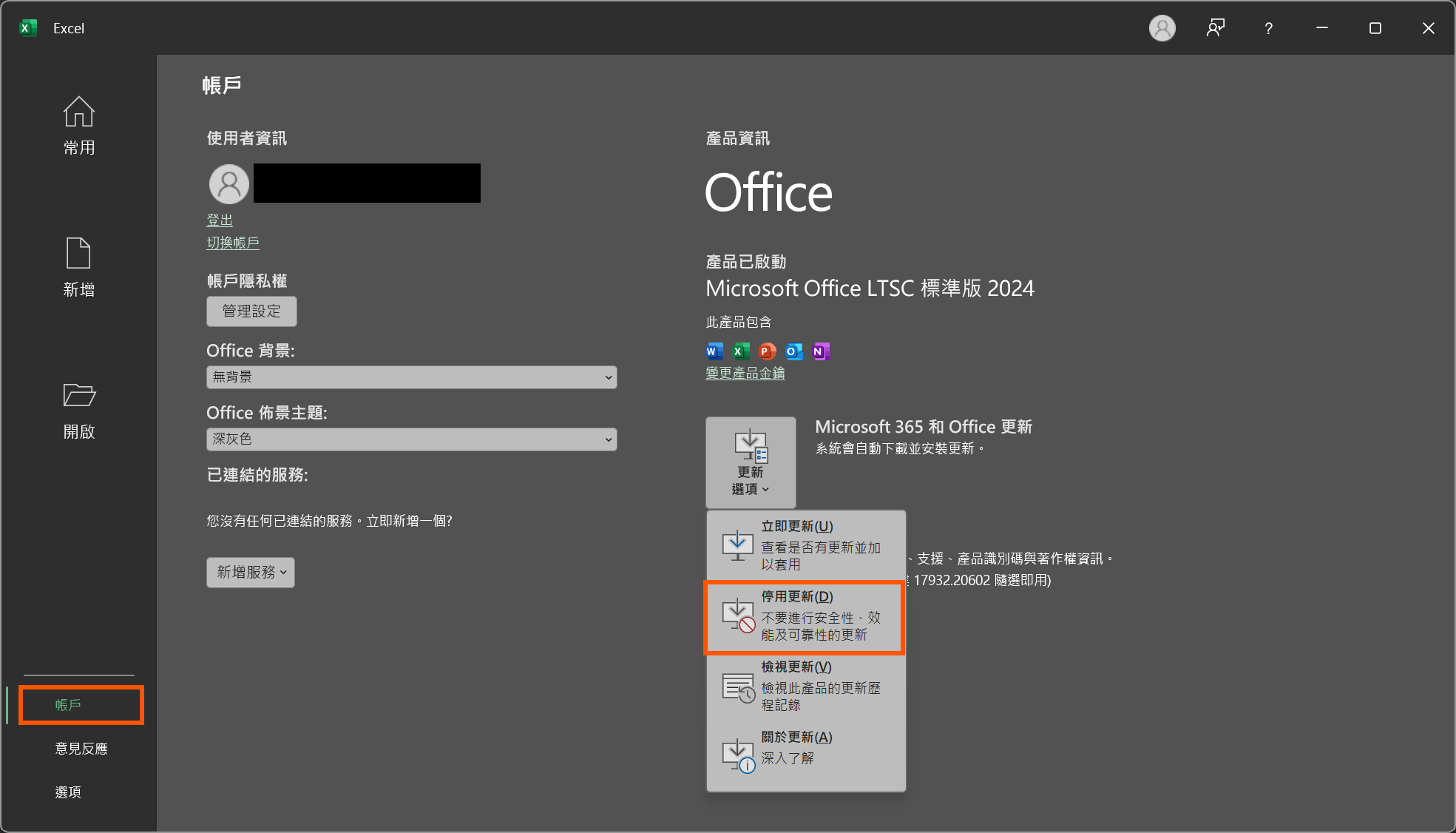Click the user avatar in title bar
The width and height of the screenshot is (1456, 833).
click(1162, 28)
